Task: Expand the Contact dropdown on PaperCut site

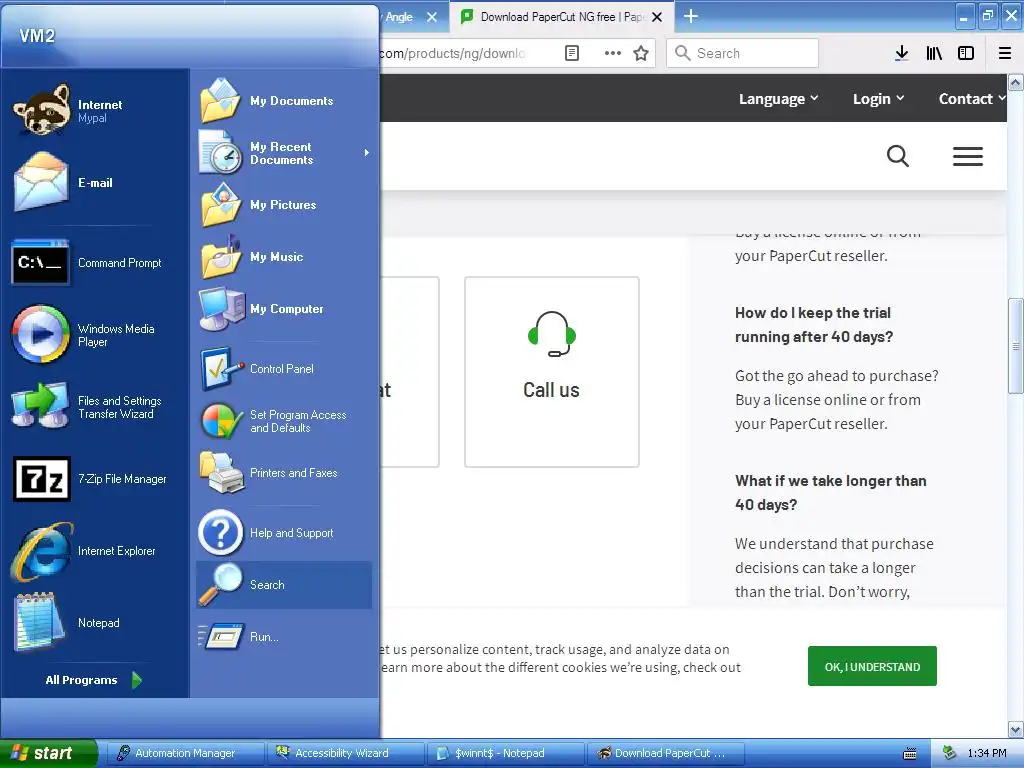Action: tap(972, 99)
